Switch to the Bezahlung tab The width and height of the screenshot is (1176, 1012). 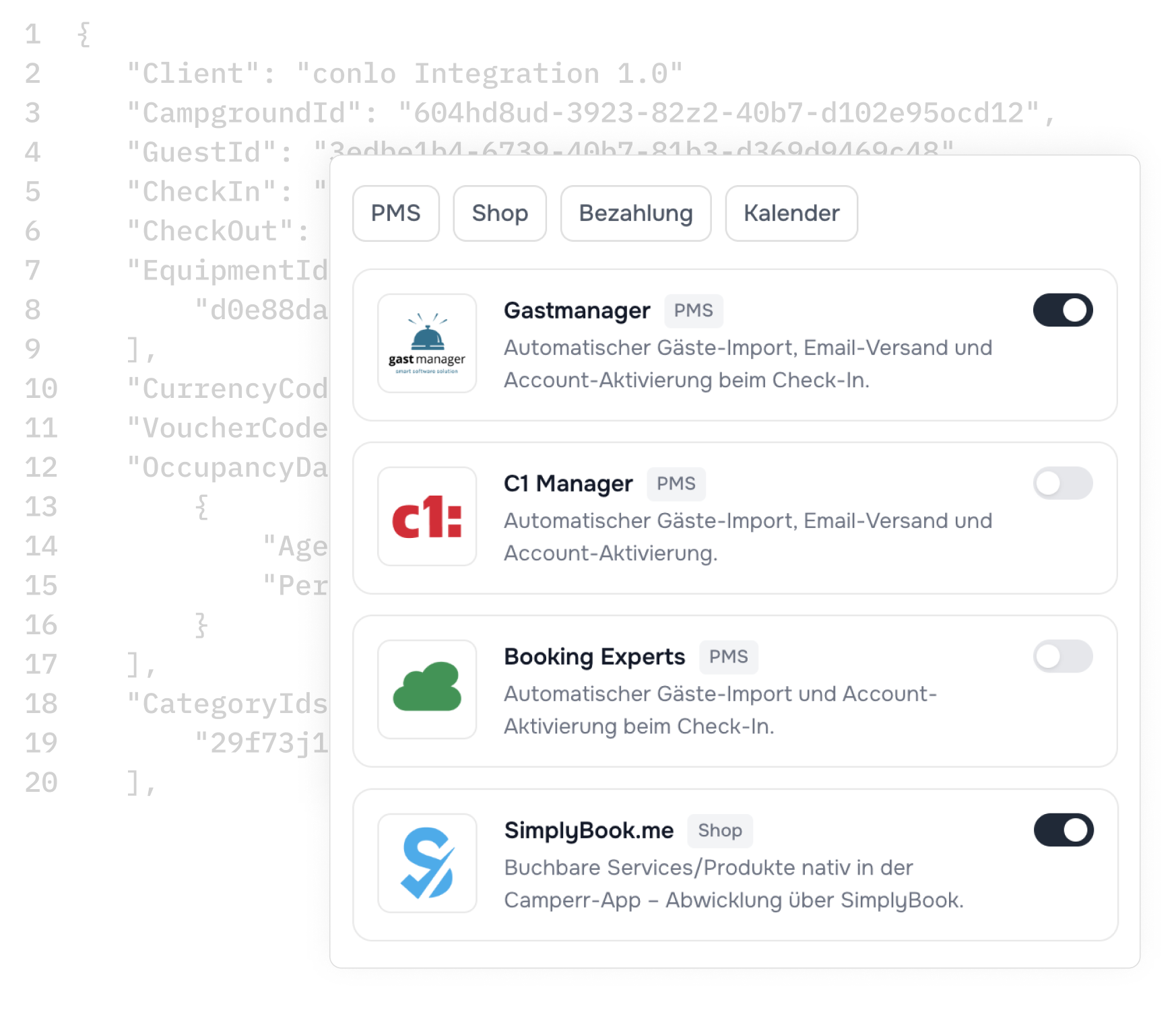[x=636, y=213]
